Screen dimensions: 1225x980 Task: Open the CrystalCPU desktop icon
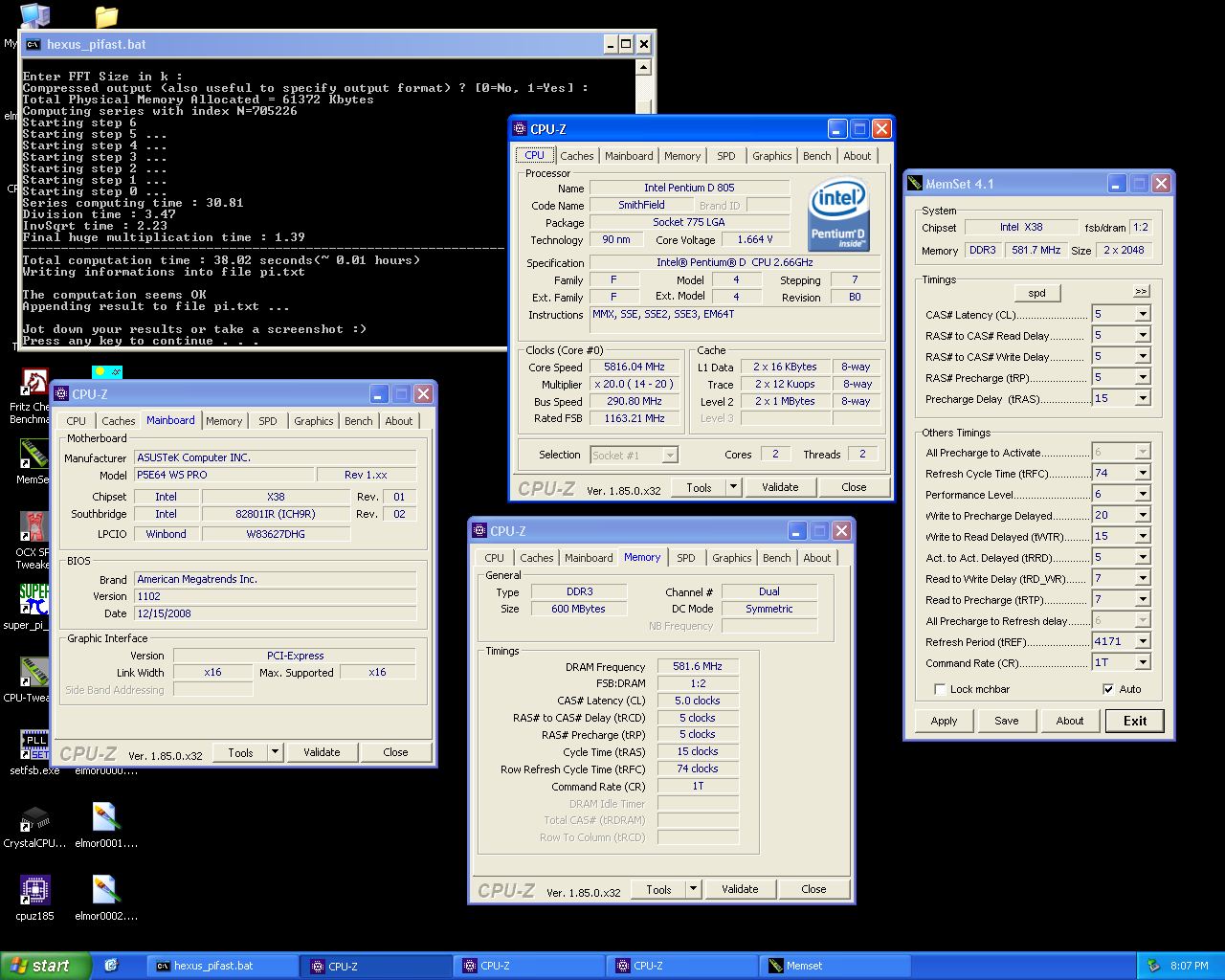click(x=34, y=818)
